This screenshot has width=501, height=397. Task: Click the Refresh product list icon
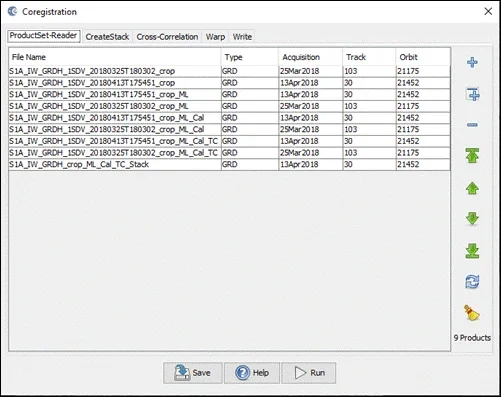coord(472,282)
